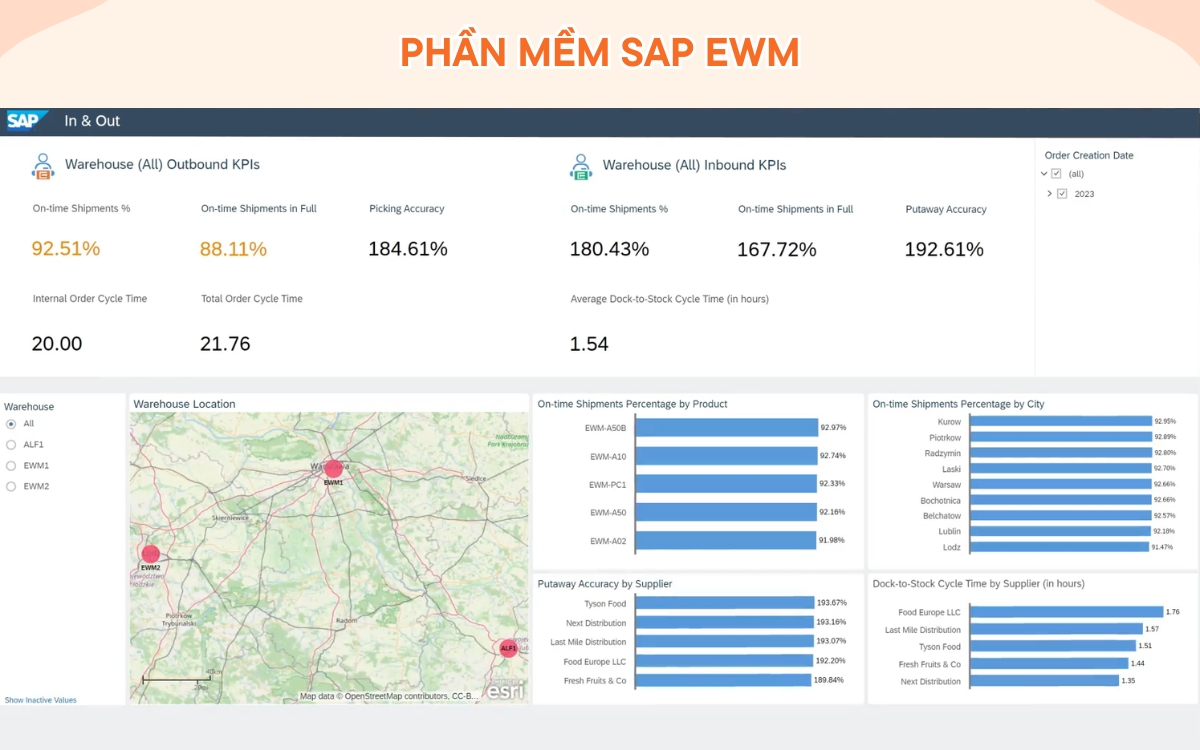Click Fresh Fruits & Co putaway accuracy bar
This screenshot has height=750, width=1200.
[723, 680]
